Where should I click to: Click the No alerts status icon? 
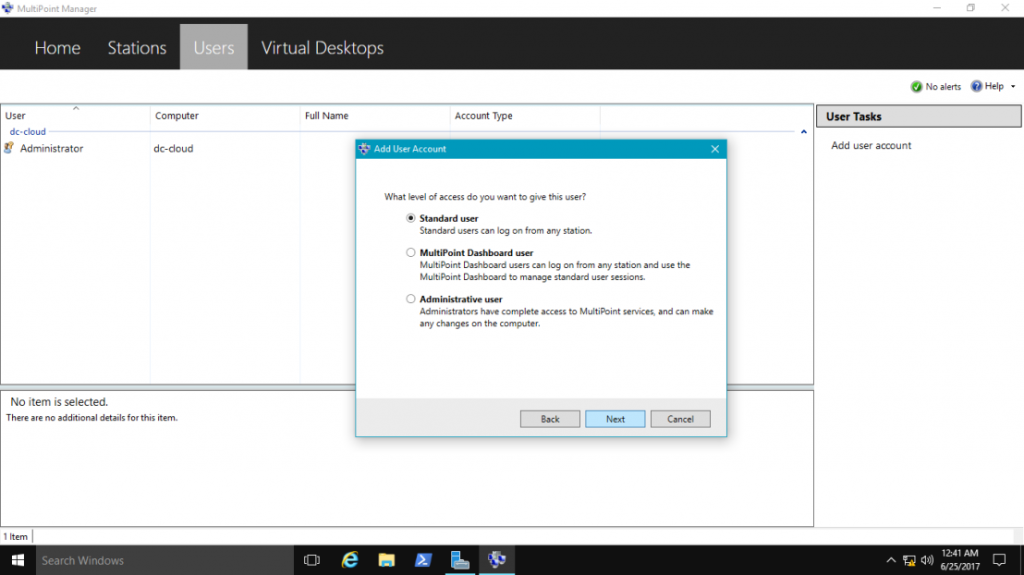[x=916, y=86]
